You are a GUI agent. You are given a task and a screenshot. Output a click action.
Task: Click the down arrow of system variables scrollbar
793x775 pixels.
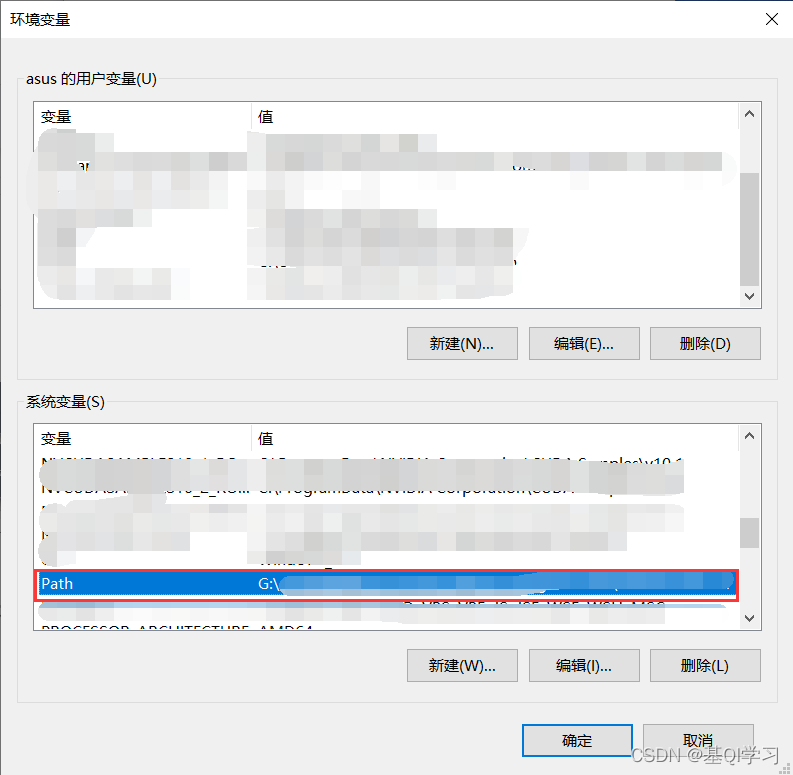pos(750,618)
